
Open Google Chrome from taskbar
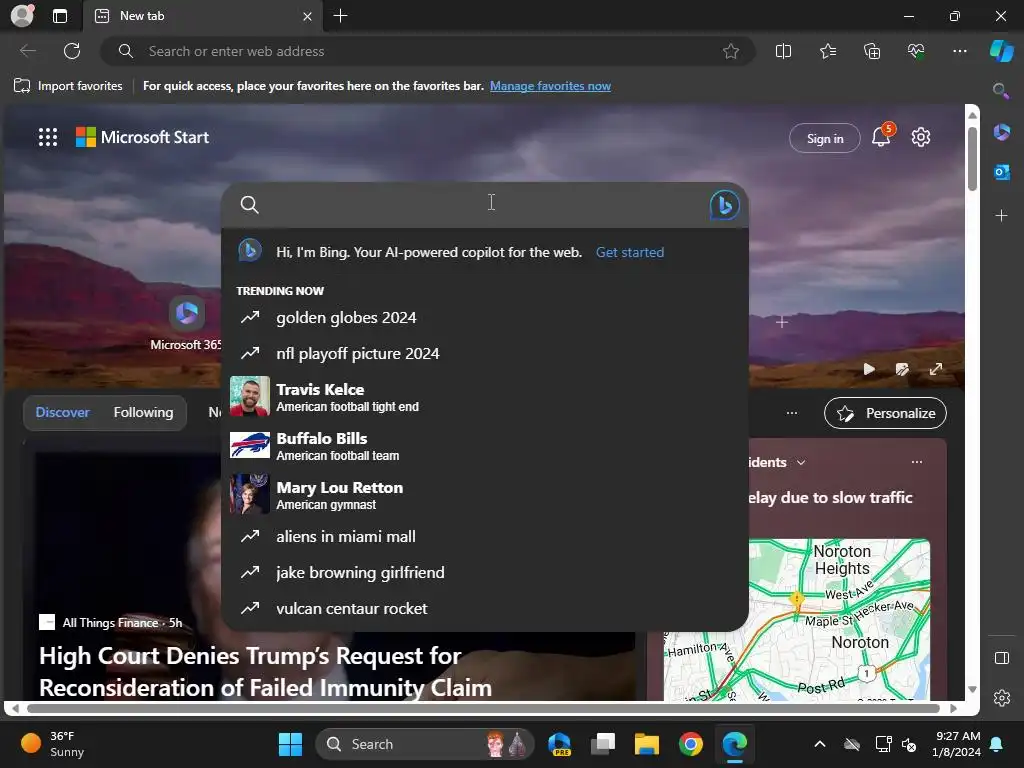(690, 744)
